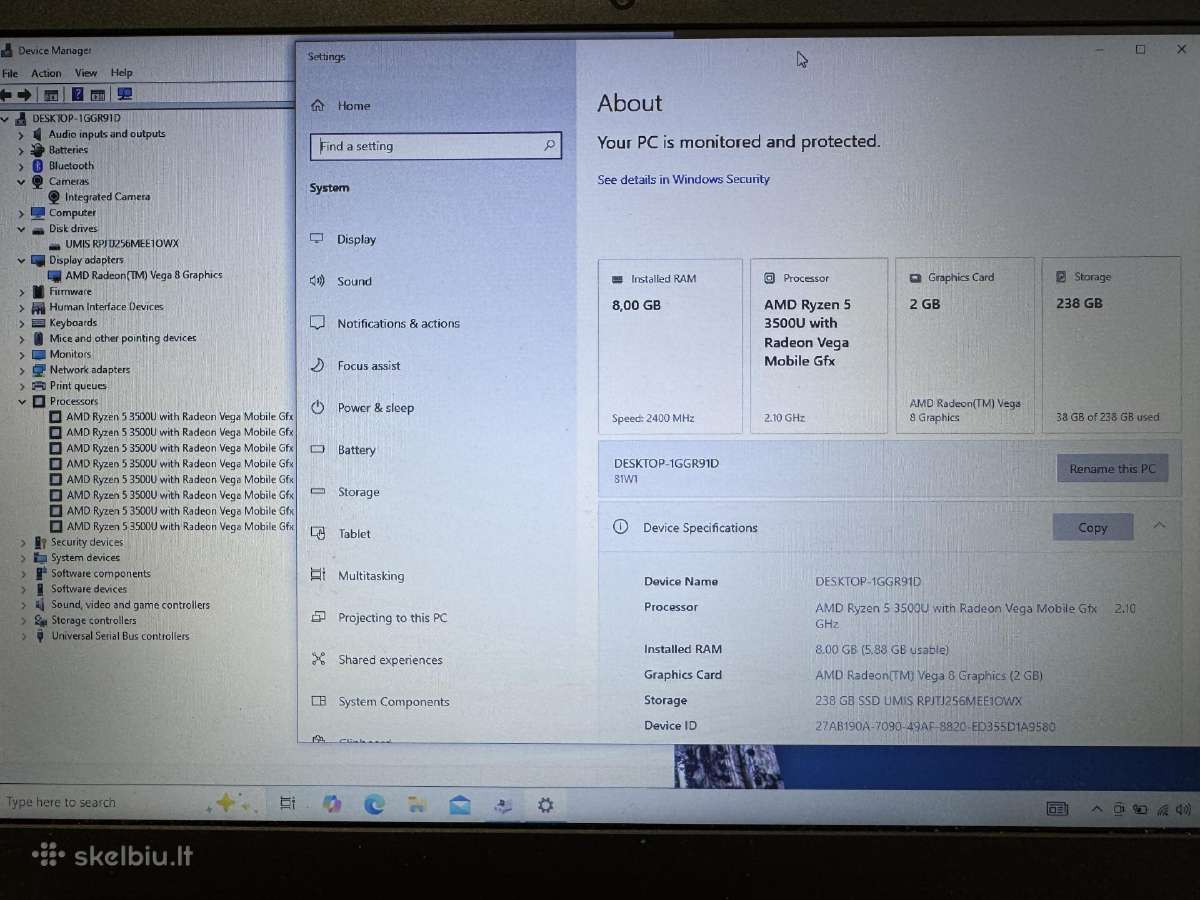Expand Universal Serial Bus controllers node

point(24,636)
